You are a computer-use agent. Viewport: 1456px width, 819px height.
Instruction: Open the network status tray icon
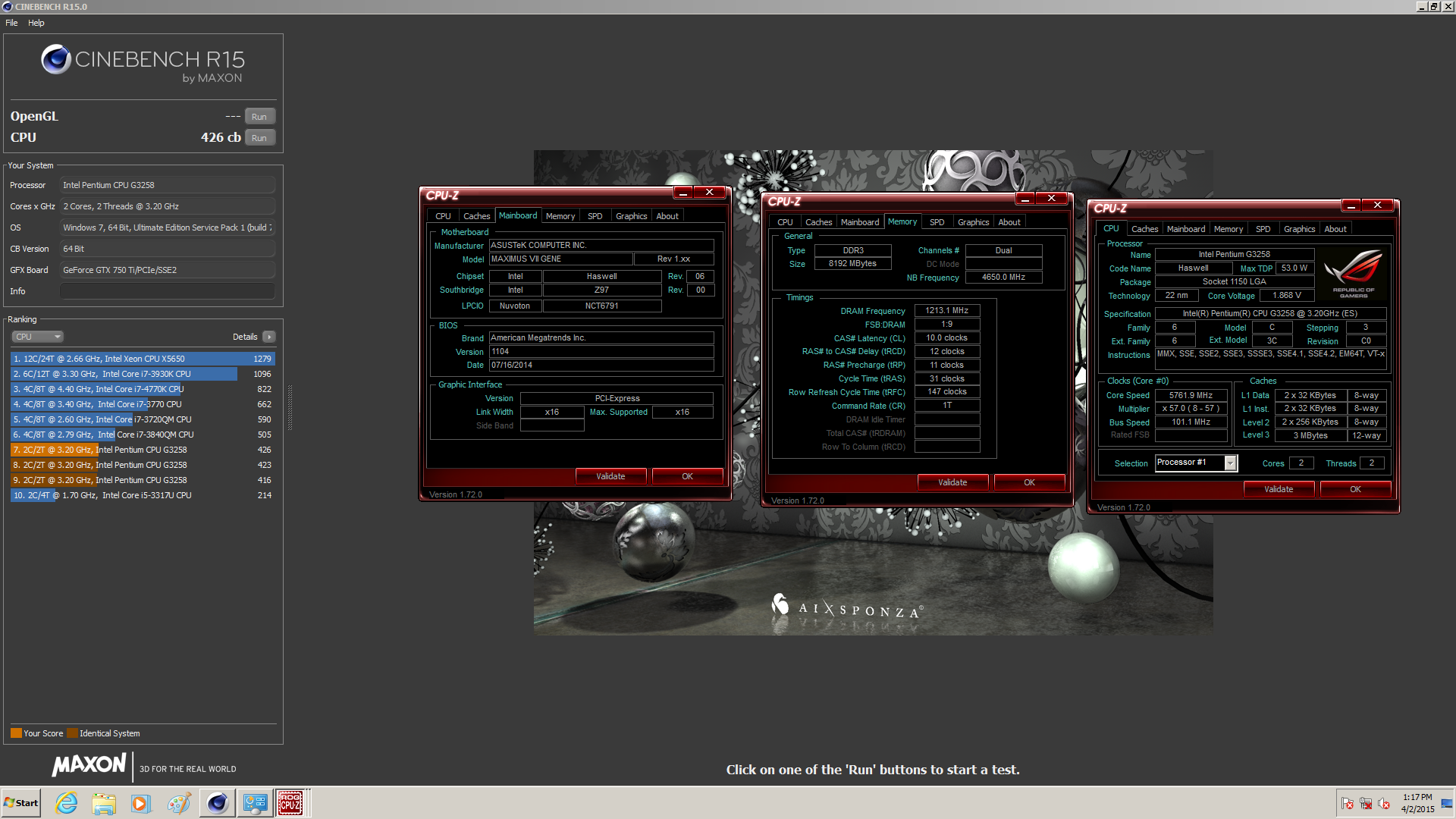[1366, 803]
